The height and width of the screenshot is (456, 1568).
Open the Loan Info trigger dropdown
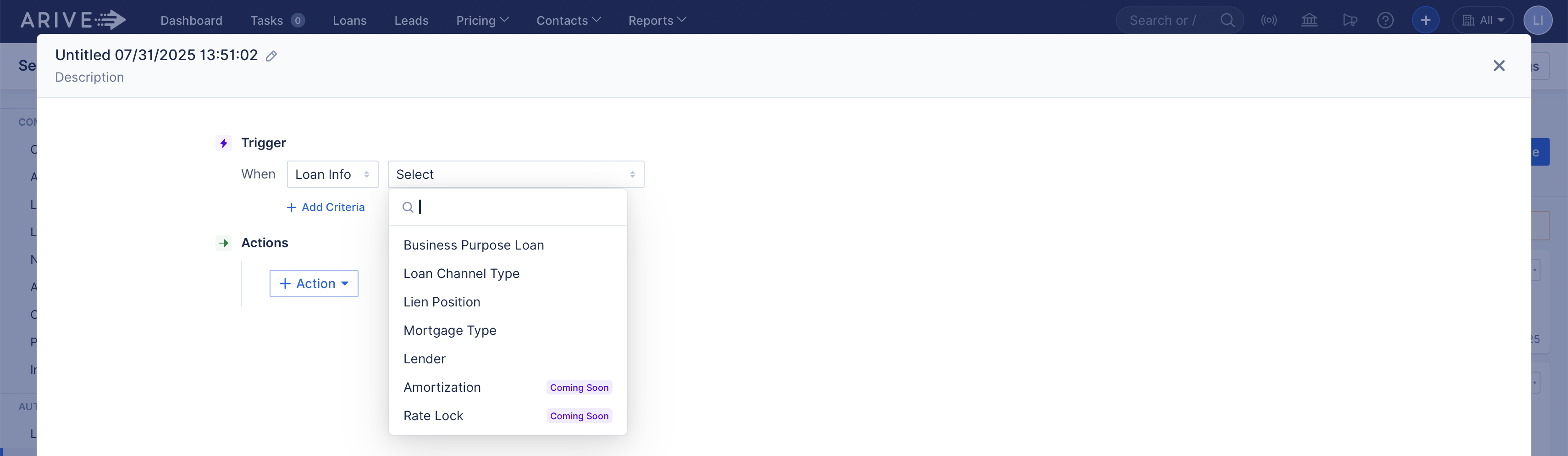coord(332,174)
